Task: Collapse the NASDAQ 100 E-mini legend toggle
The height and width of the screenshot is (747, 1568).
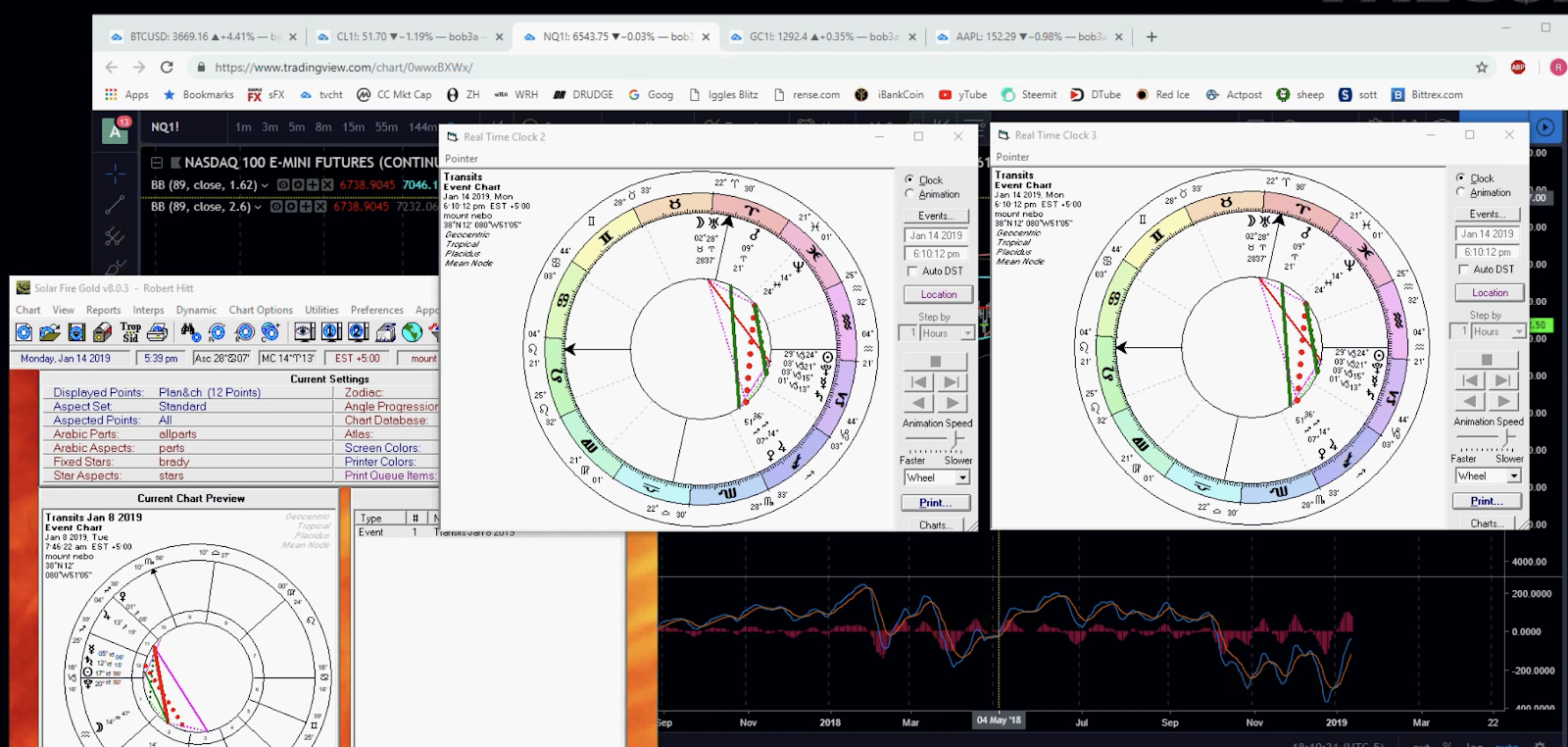Action: [157, 163]
